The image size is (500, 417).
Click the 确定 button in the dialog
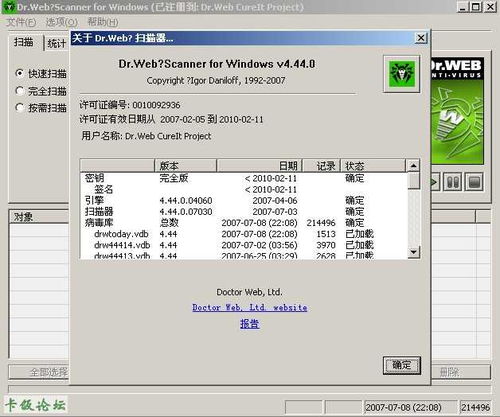click(402, 365)
